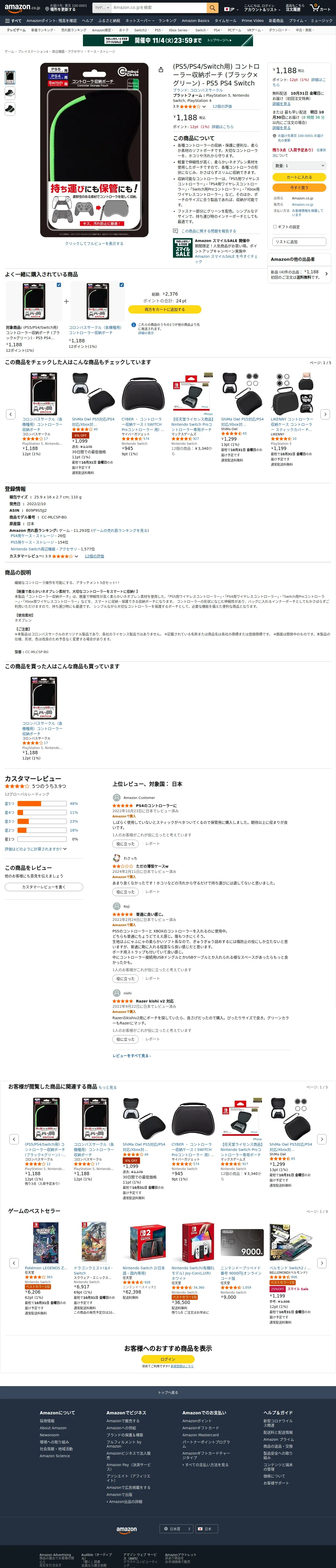Click the orange search magnifier button
Image resolution: width=336 pixels, height=1568 pixels.
click(212, 8)
